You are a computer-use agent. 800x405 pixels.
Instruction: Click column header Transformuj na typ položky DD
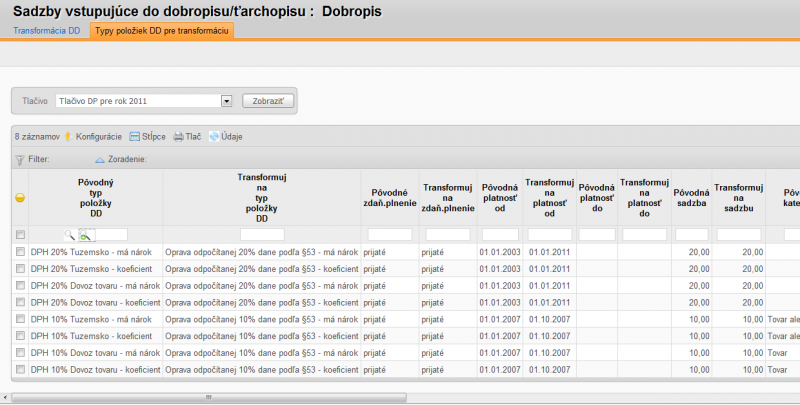click(x=262, y=198)
